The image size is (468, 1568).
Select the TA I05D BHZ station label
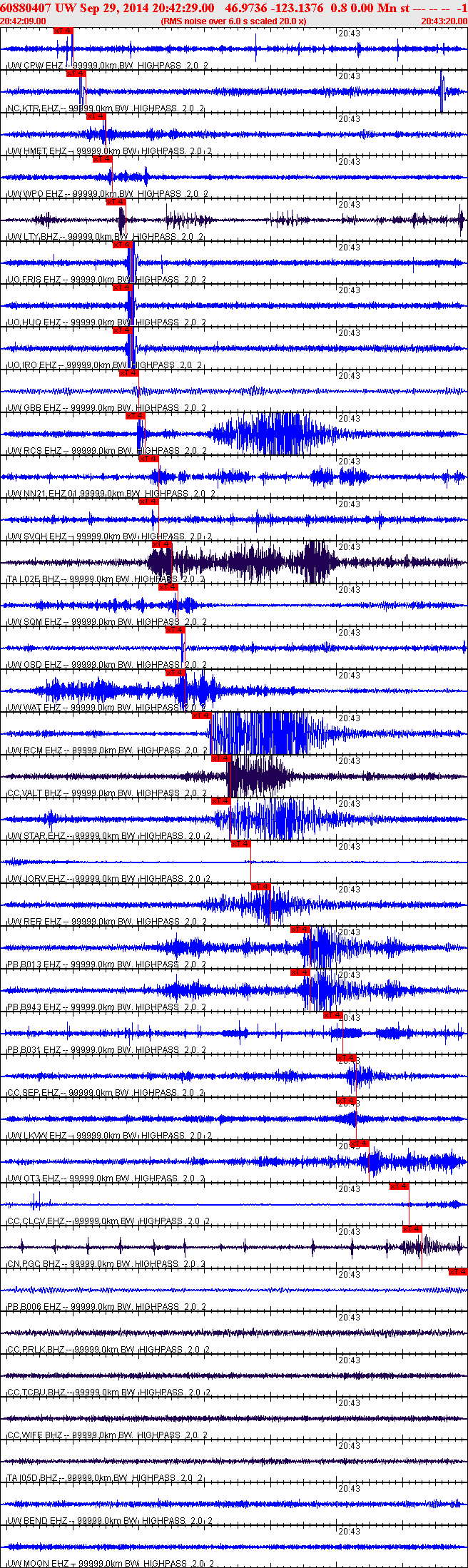(33, 1478)
